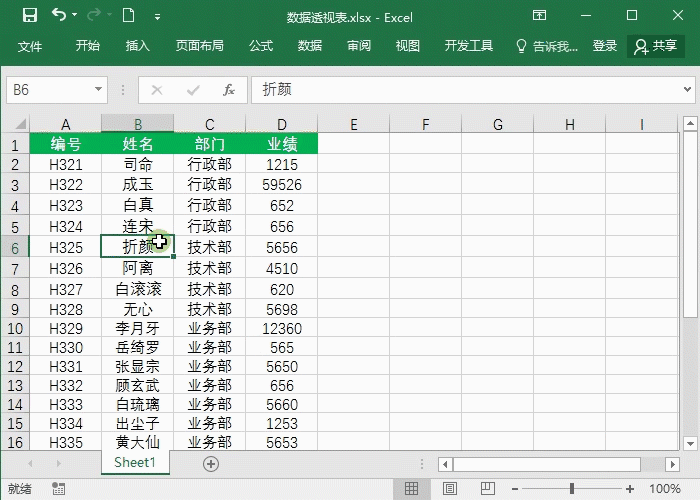Select column F header

point(425,124)
